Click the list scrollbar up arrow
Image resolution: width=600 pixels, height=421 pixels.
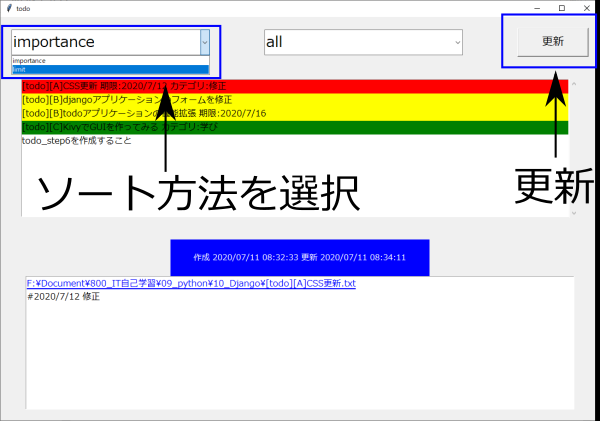tap(574, 84)
